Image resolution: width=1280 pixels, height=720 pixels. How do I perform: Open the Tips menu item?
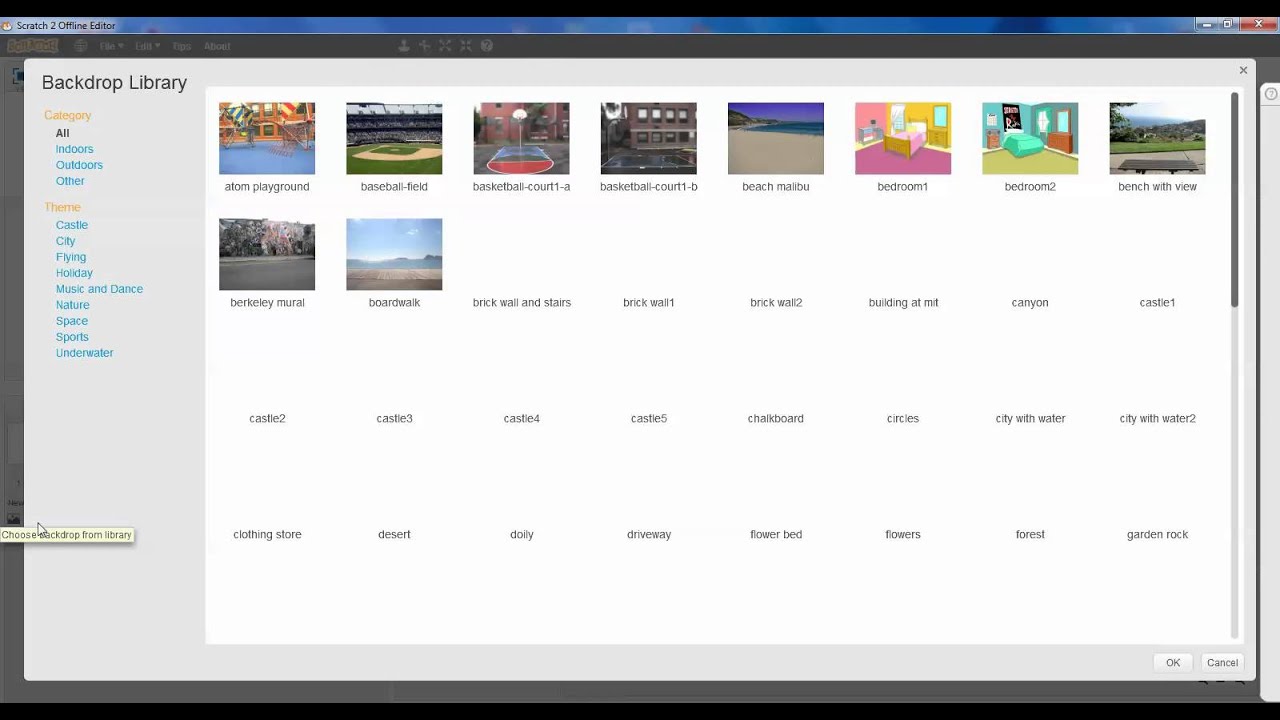coord(181,46)
